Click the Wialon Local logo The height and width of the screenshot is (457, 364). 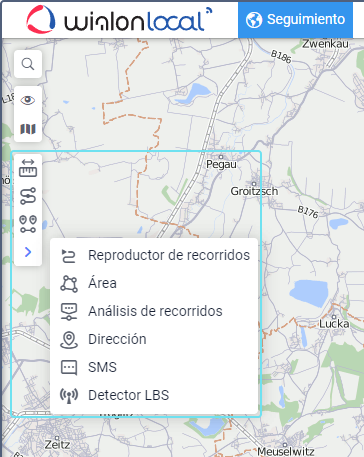119,19
